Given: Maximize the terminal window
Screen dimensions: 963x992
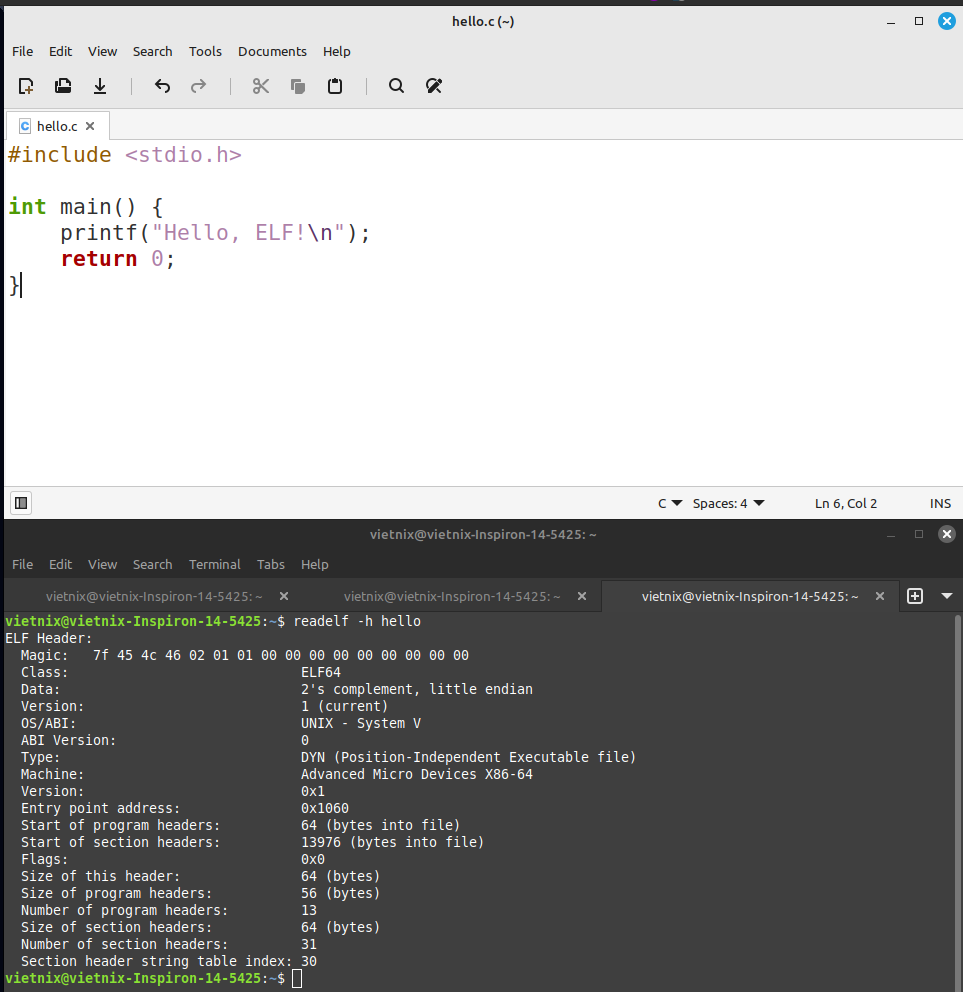Looking at the screenshot, I should tap(919, 535).
